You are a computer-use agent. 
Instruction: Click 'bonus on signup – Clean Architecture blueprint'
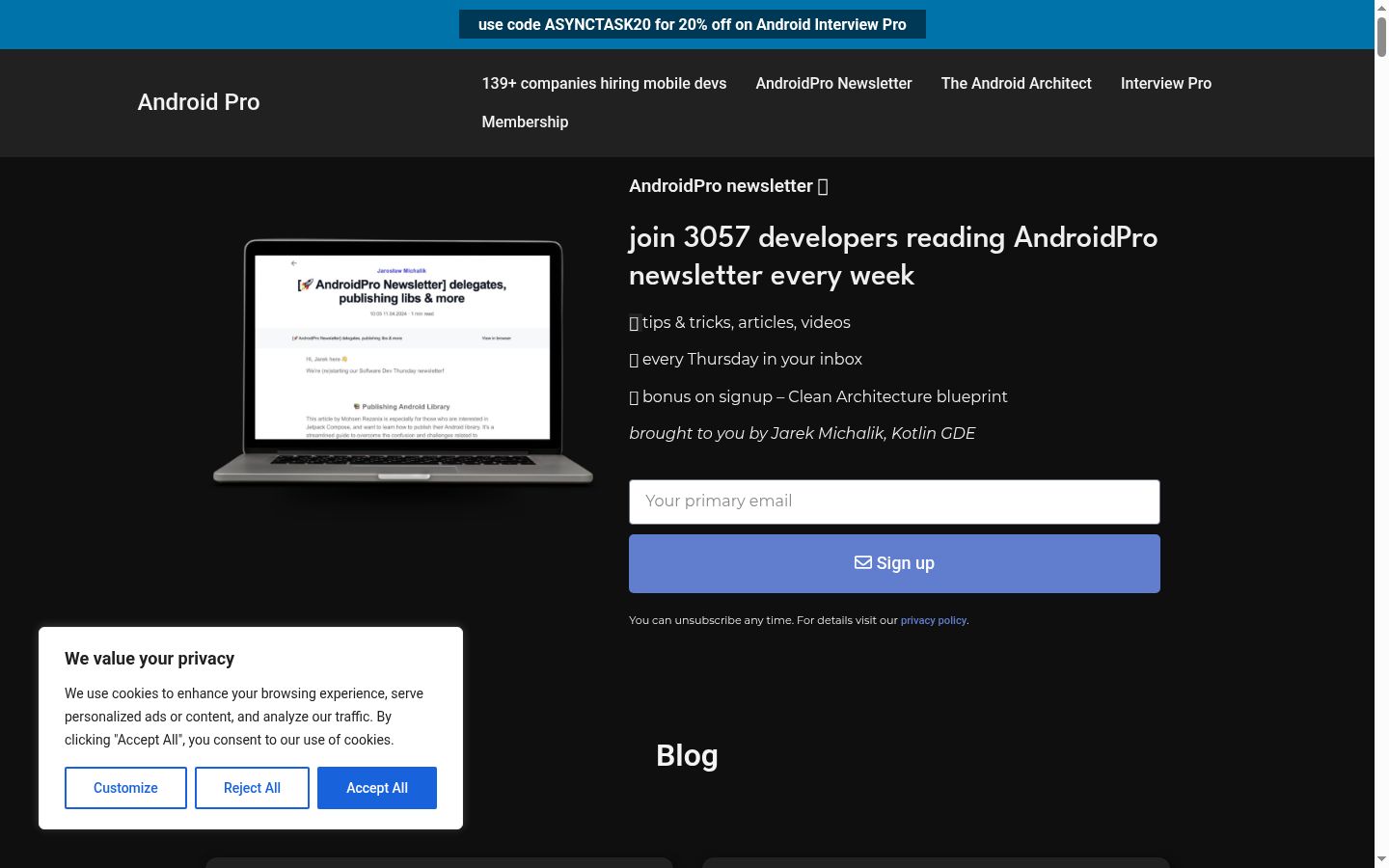(x=825, y=396)
